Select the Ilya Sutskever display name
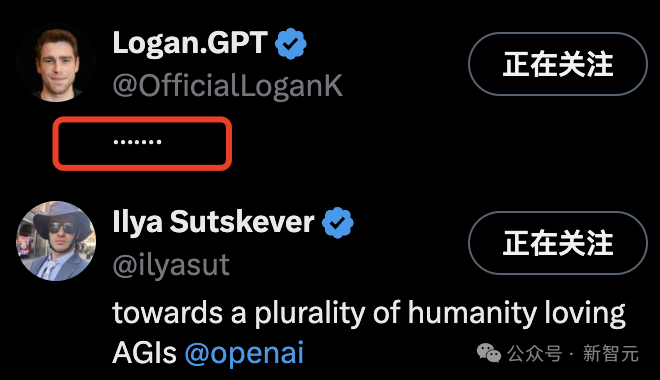The height and width of the screenshot is (380, 660). [x=213, y=222]
